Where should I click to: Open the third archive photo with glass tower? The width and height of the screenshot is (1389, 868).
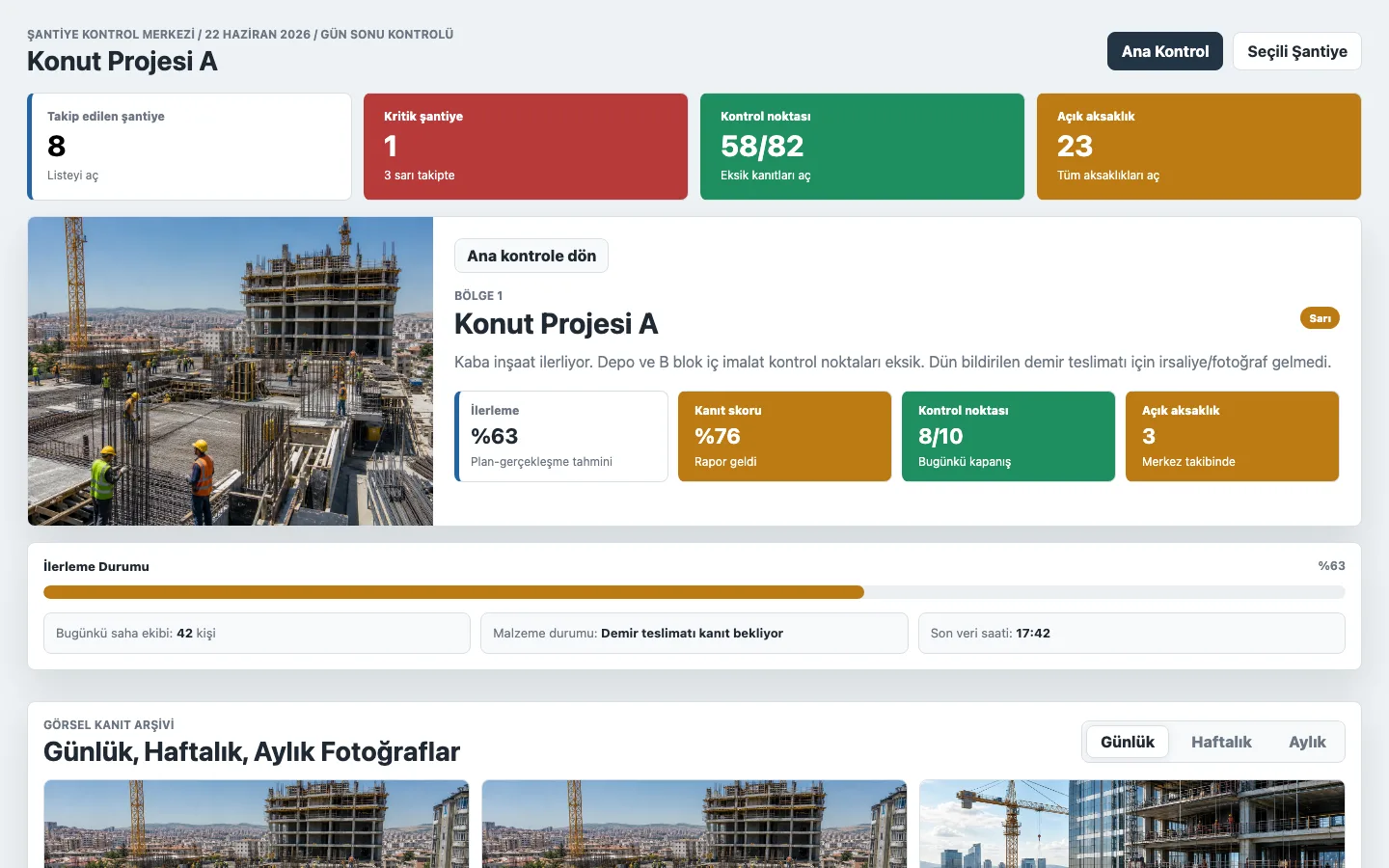coord(1132,824)
